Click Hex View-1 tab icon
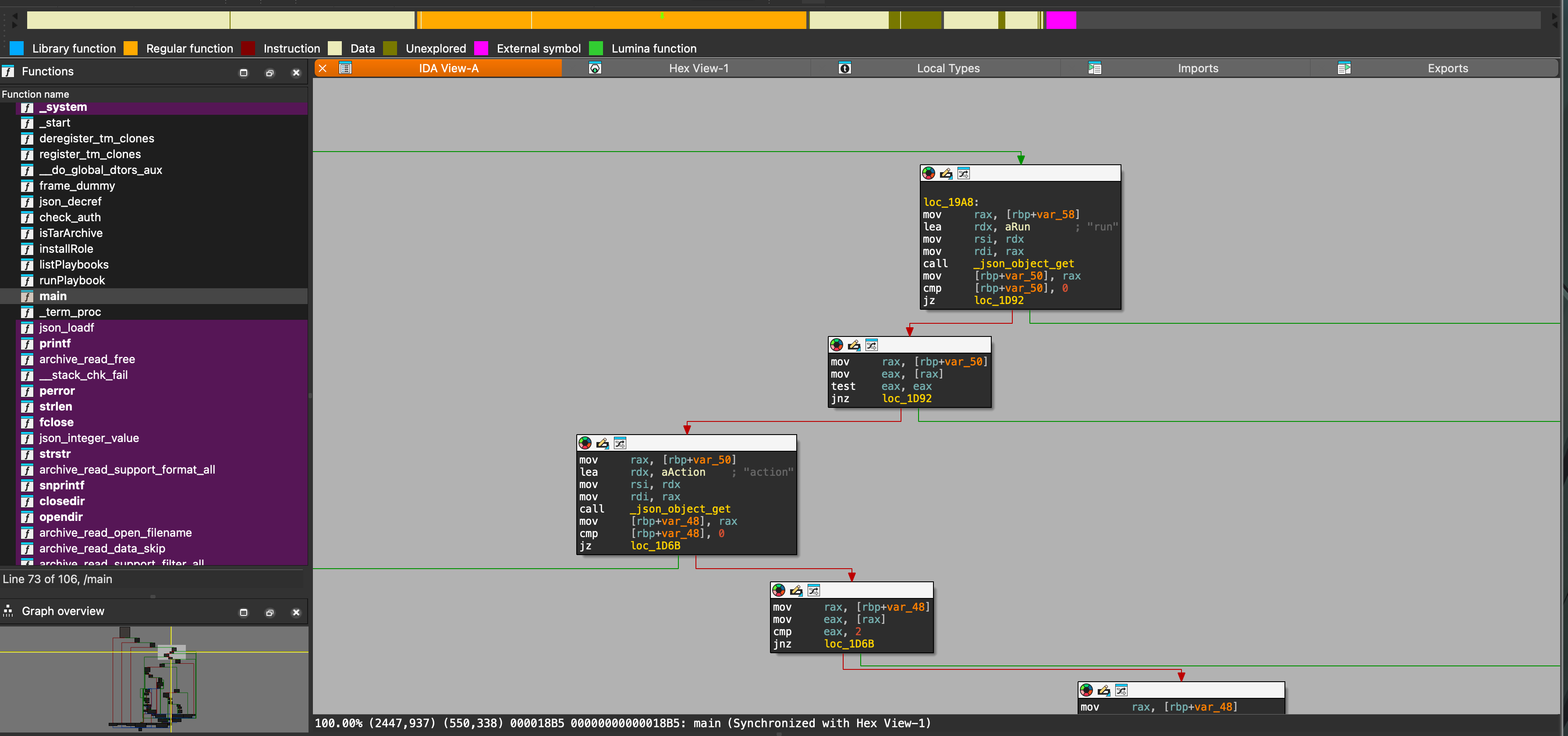 pos(595,68)
